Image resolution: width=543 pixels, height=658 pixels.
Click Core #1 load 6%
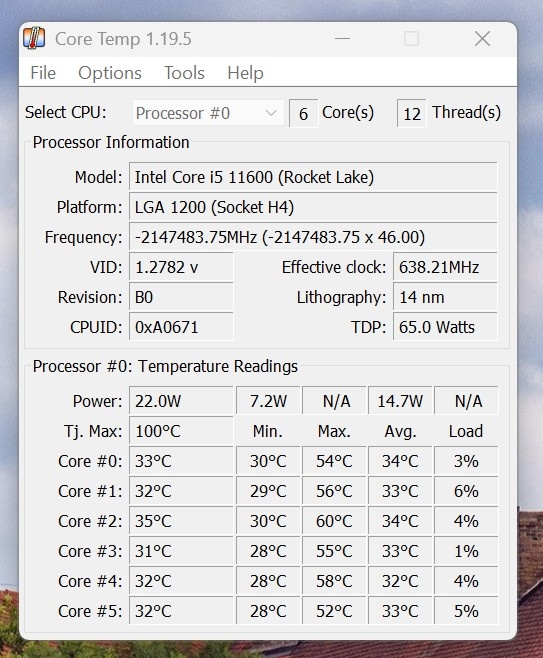(x=466, y=491)
